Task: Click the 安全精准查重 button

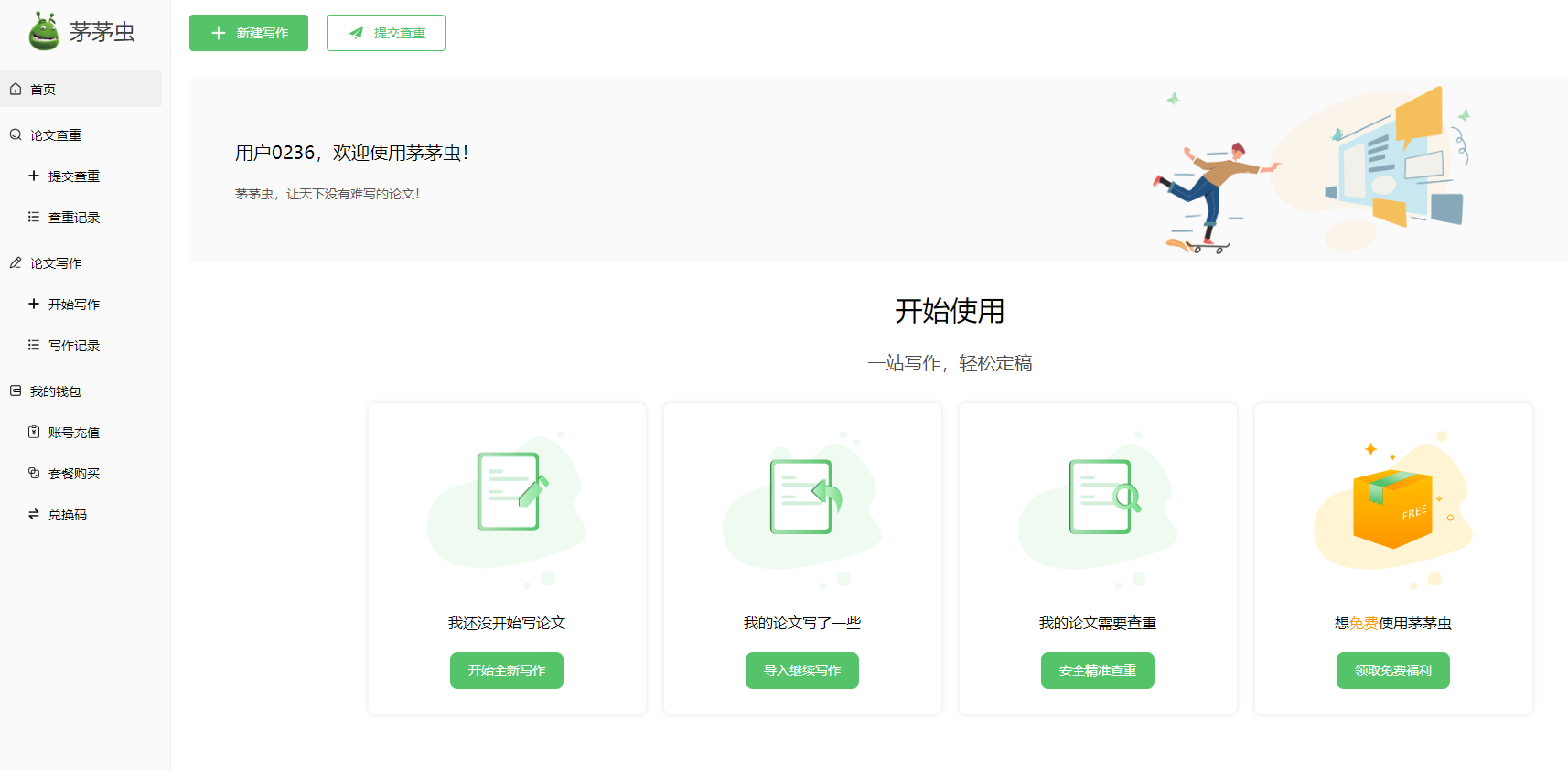Action: pyautogui.click(x=1098, y=670)
